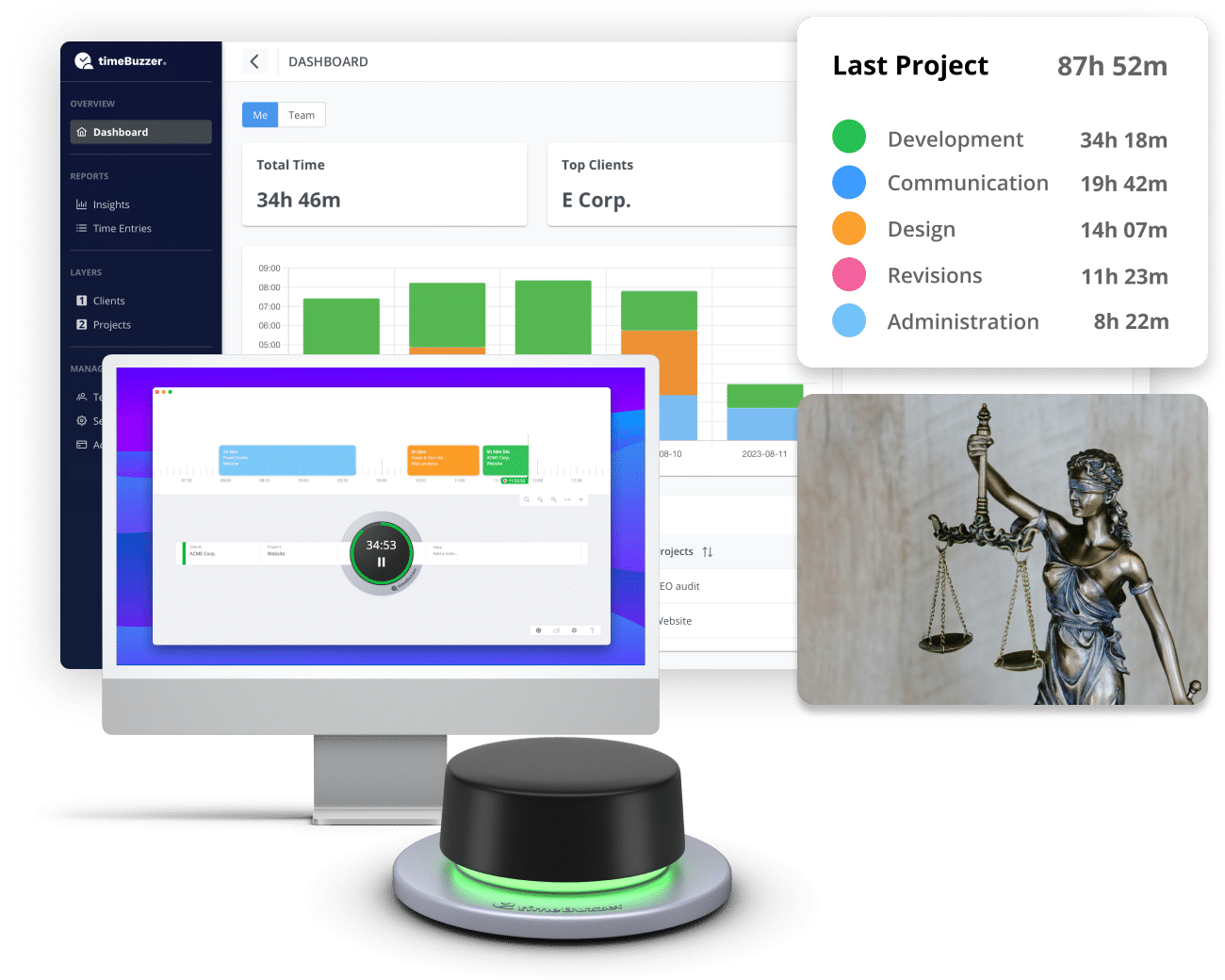
Task: Open Settings via the gear icon
Action: (81, 420)
